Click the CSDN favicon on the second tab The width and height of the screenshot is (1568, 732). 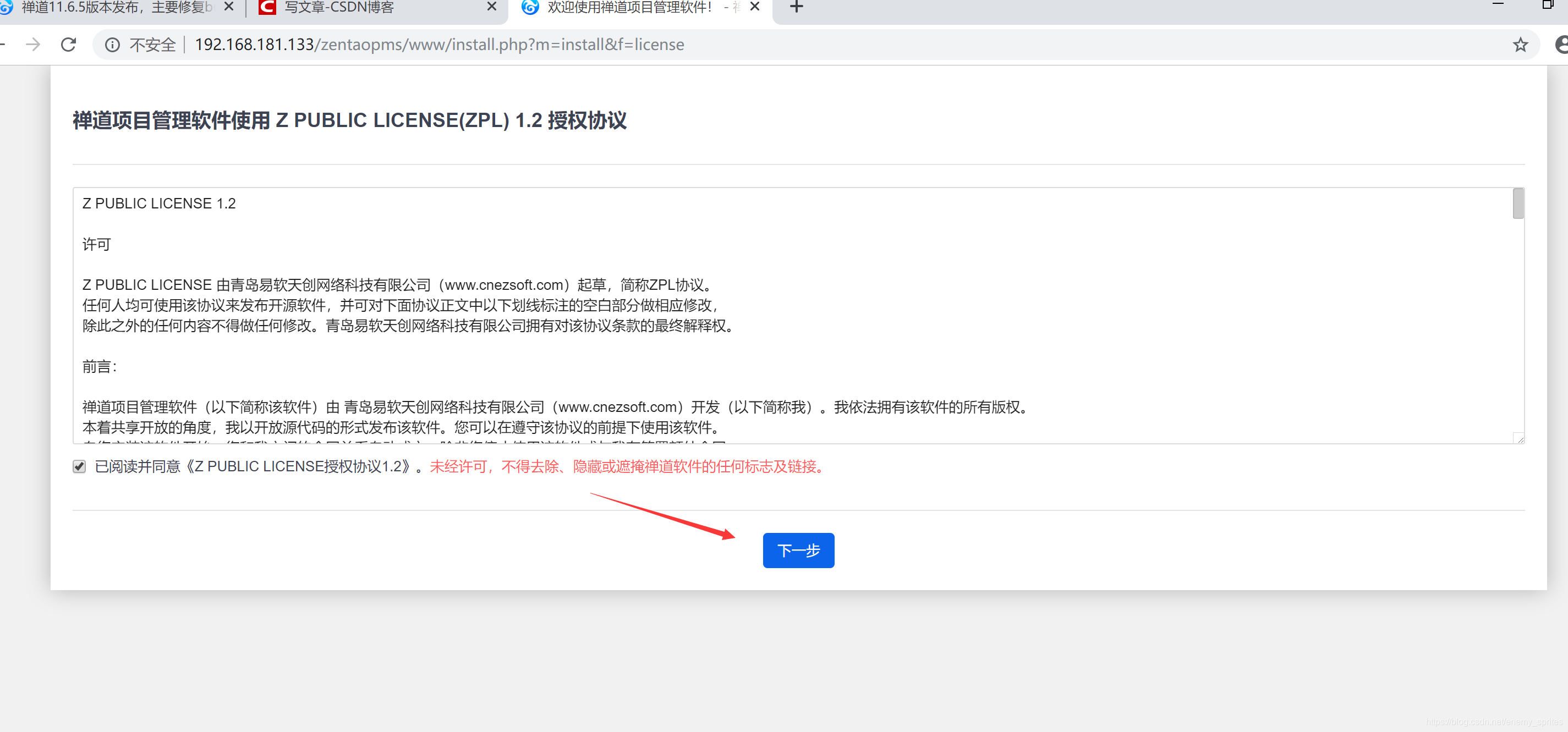267,7
